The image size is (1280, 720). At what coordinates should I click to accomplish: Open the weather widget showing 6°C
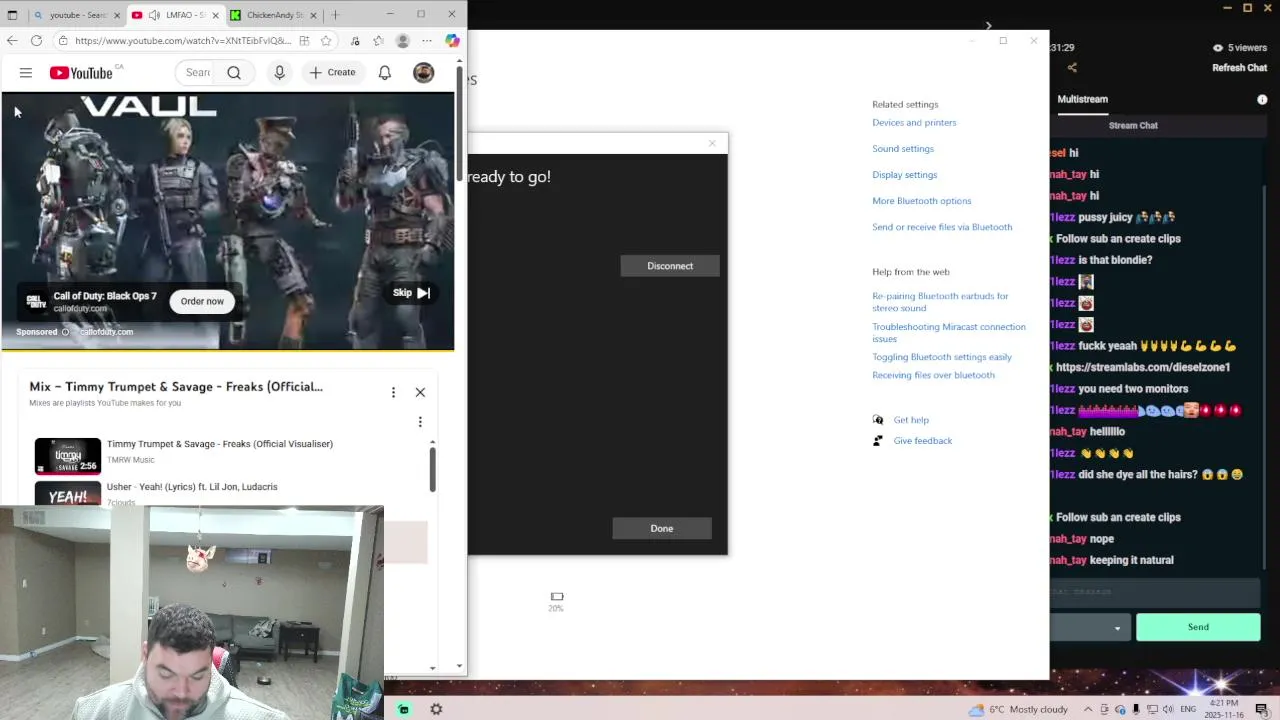tap(1018, 709)
